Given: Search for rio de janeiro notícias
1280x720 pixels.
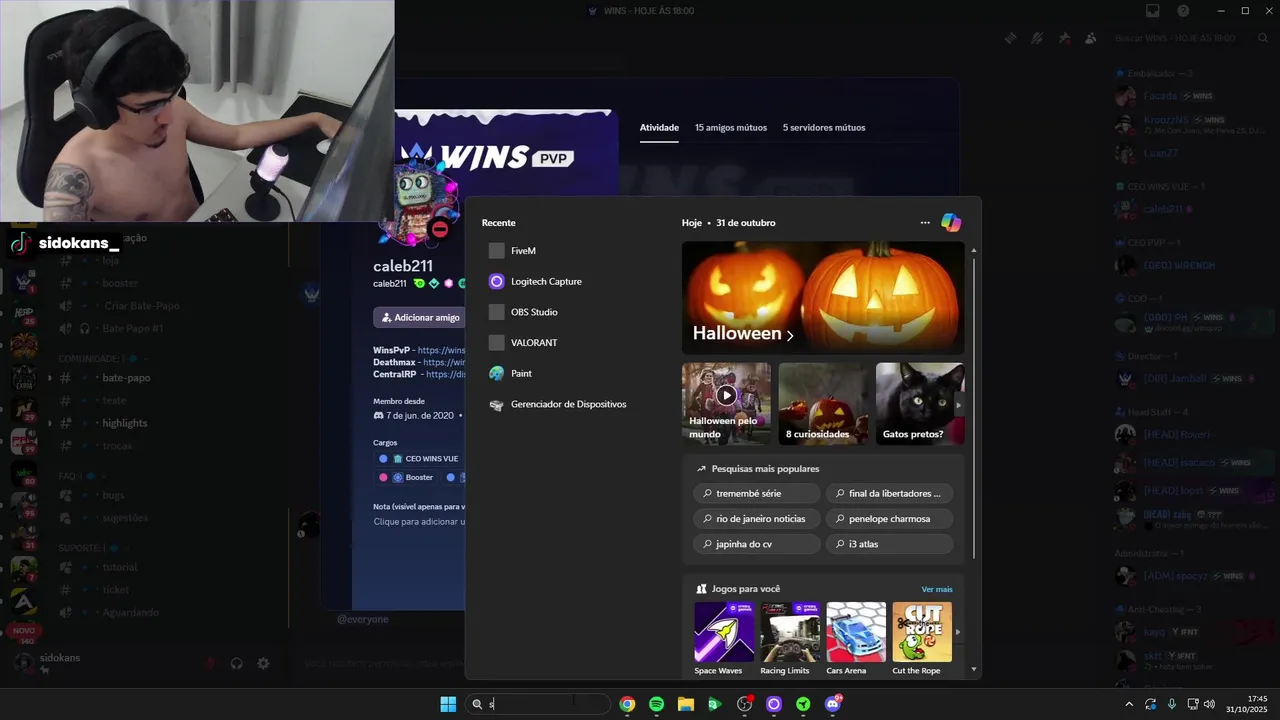Looking at the screenshot, I should 757,519.
